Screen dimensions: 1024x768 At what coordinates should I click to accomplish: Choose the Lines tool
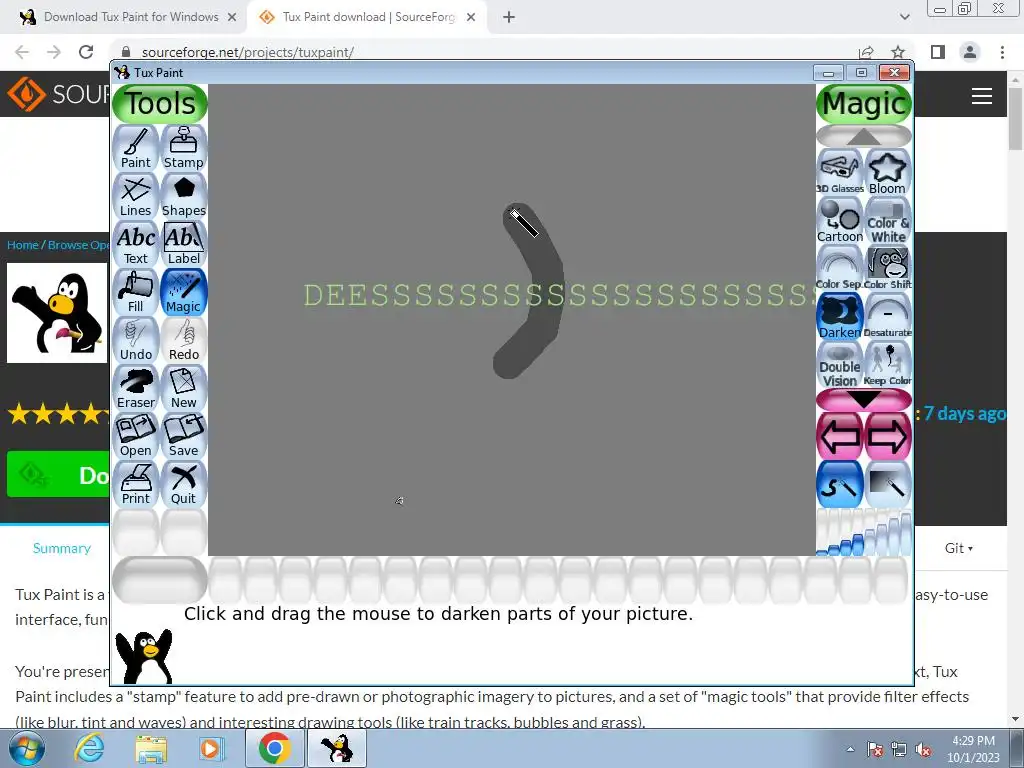136,196
